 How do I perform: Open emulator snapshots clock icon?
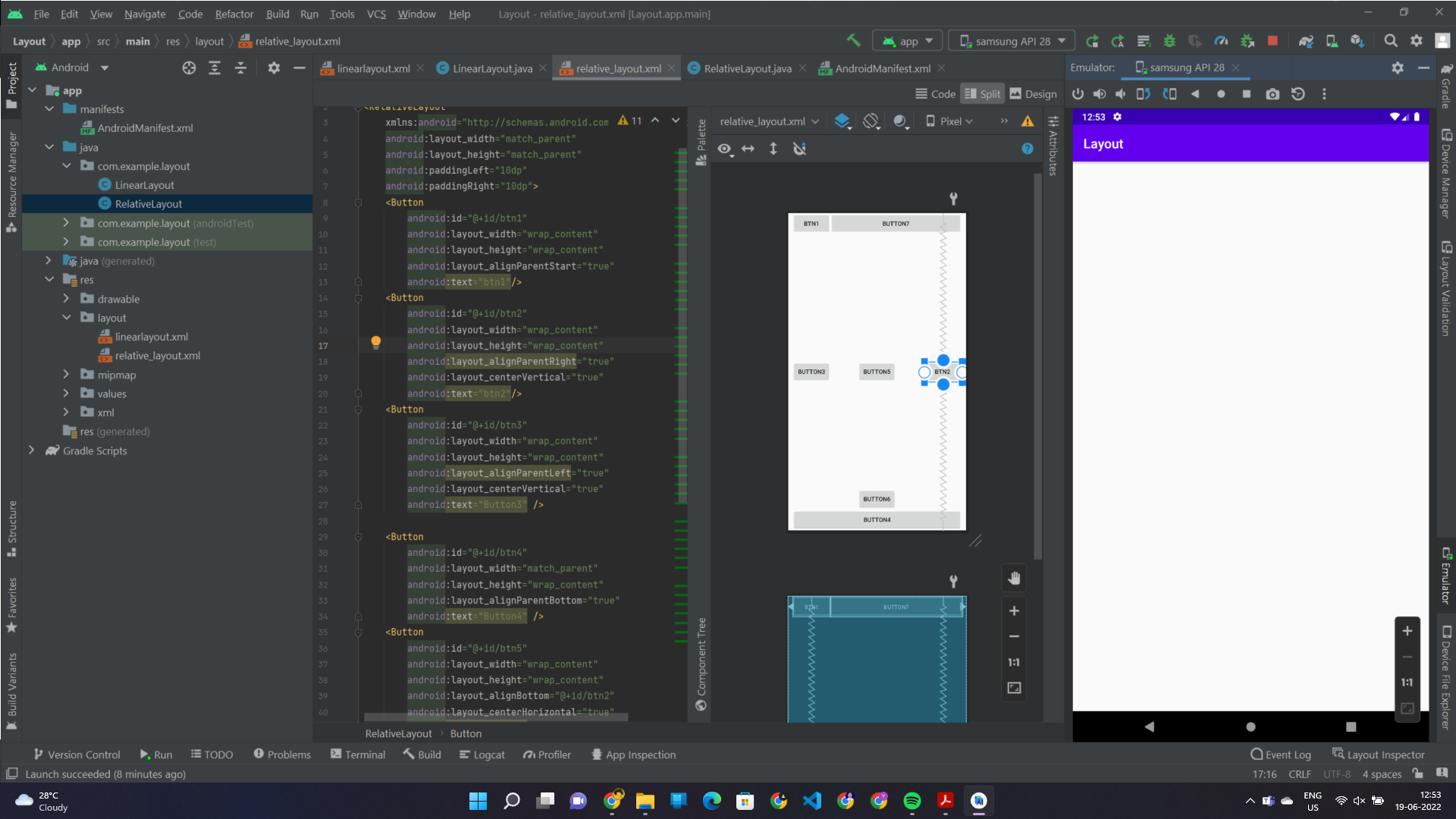tap(1298, 94)
